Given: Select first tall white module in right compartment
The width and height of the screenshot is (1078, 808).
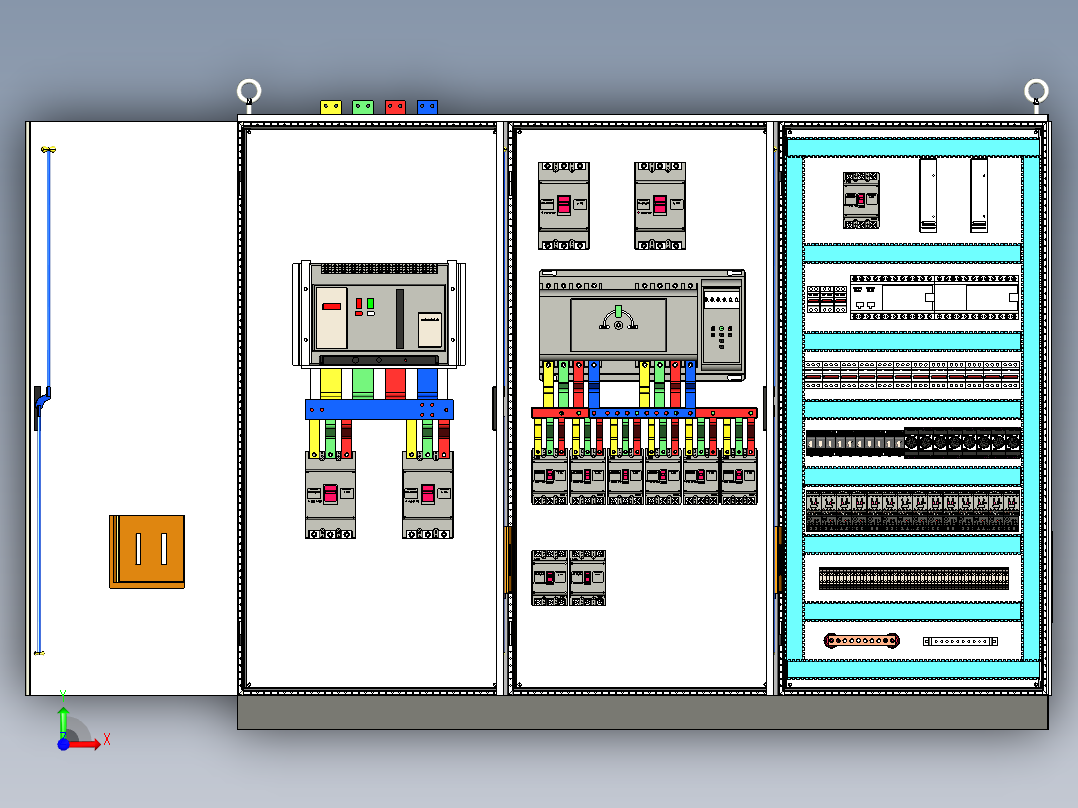Looking at the screenshot, I should (928, 195).
